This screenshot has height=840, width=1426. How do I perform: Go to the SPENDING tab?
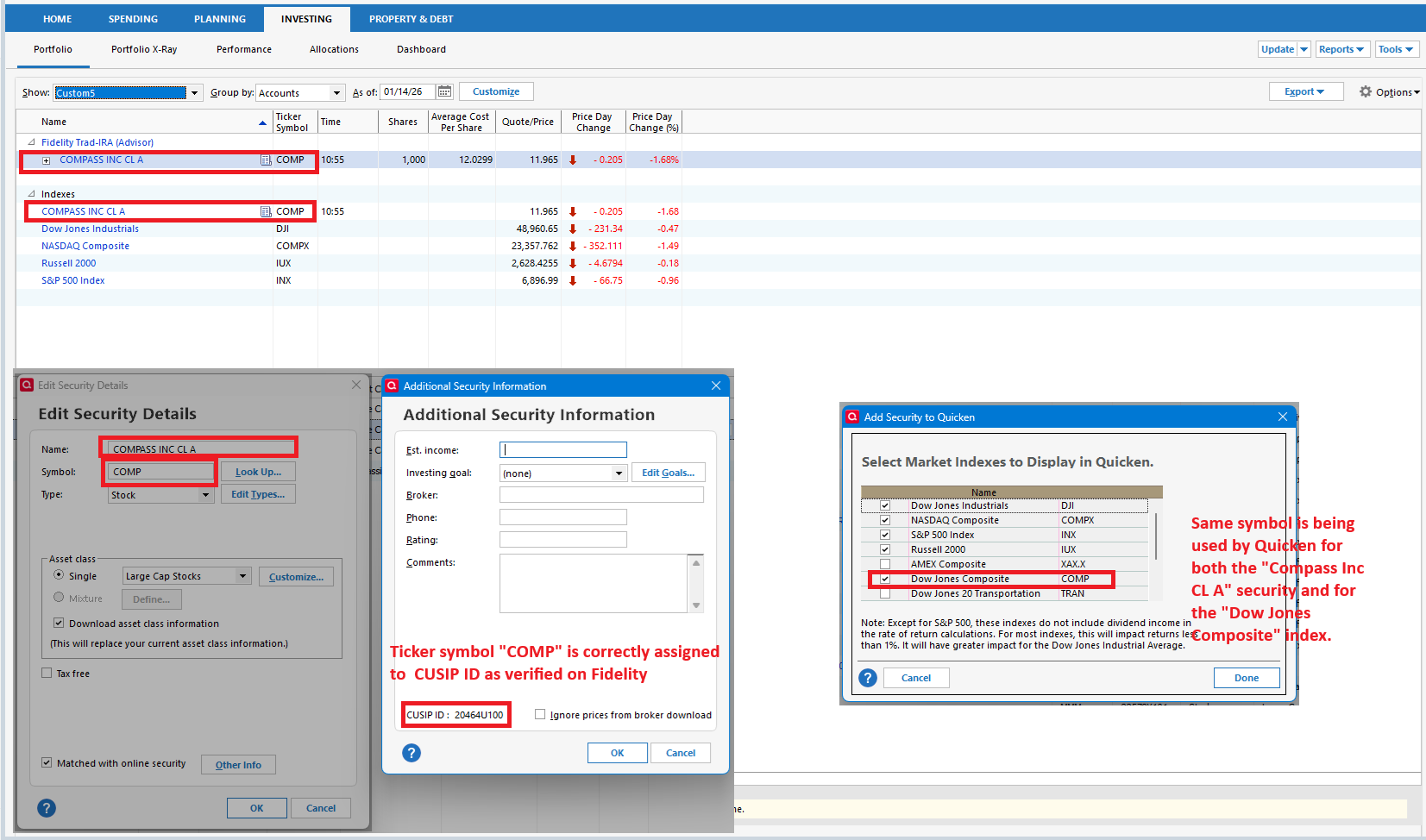pos(133,19)
